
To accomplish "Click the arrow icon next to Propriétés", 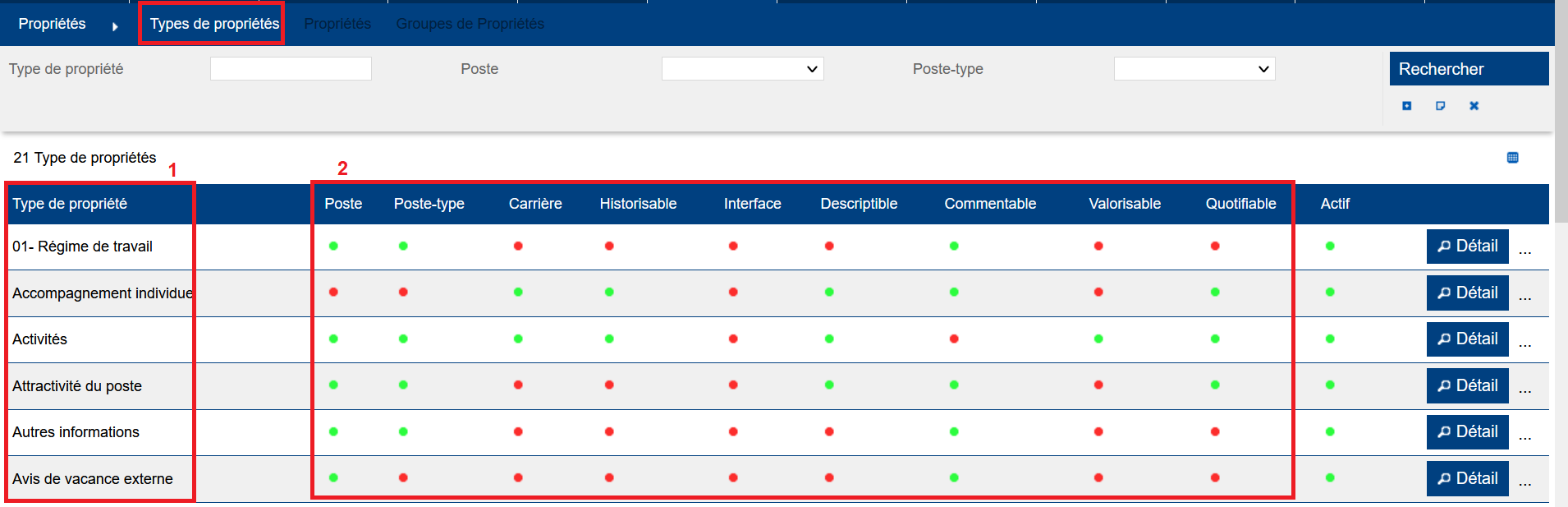I will pos(115,26).
